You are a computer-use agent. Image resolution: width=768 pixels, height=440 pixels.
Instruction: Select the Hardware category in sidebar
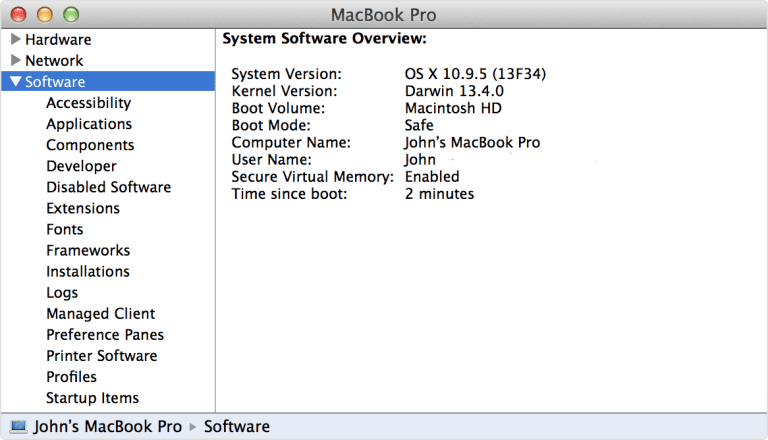[x=58, y=39]
